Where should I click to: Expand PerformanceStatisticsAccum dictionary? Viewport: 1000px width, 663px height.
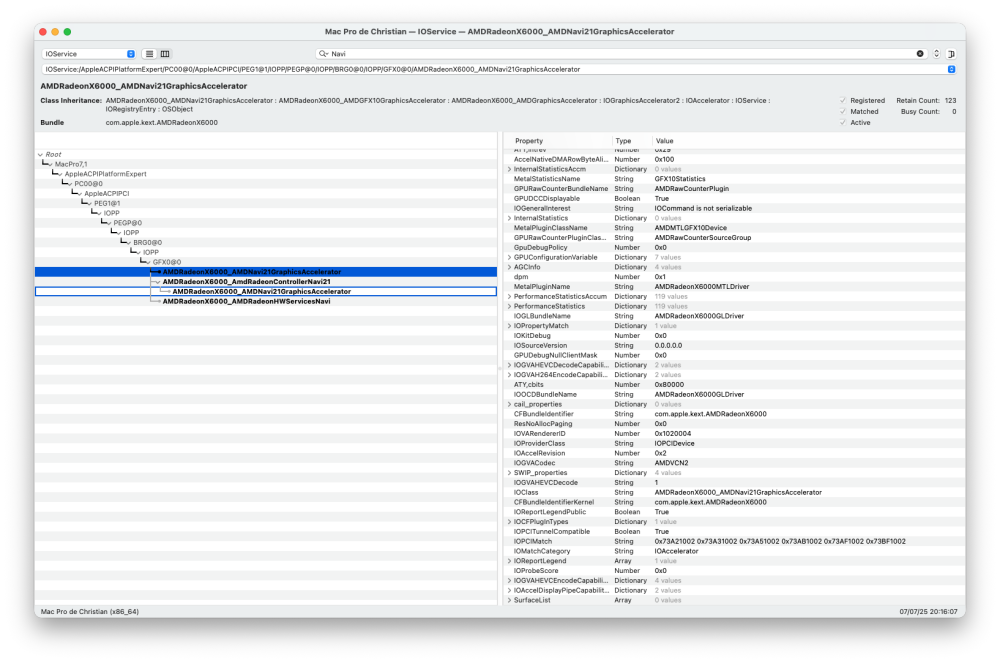click(509, 296)
